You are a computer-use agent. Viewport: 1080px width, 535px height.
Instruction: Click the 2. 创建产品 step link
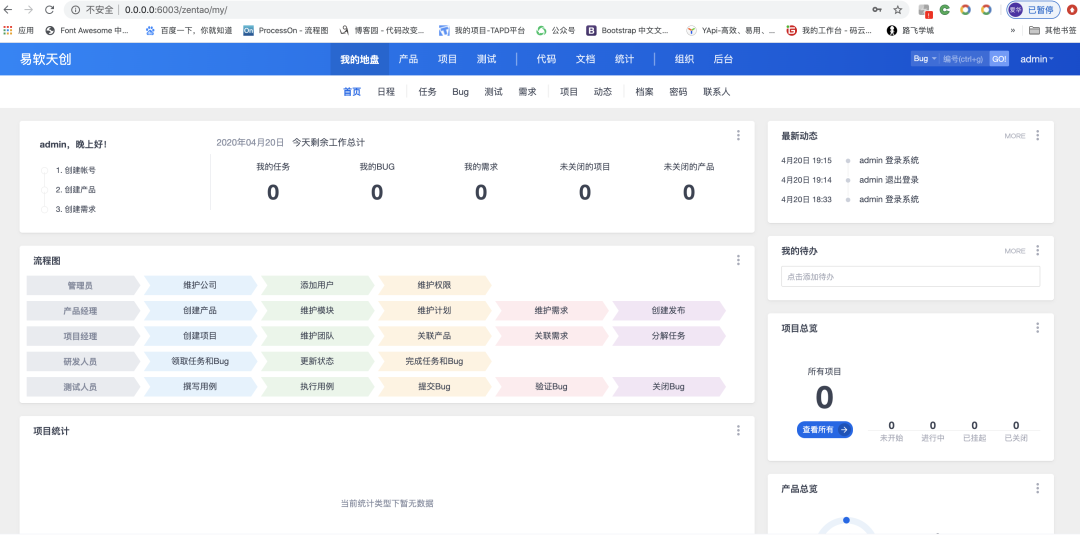pyautogui.click(x=76, y=189)
